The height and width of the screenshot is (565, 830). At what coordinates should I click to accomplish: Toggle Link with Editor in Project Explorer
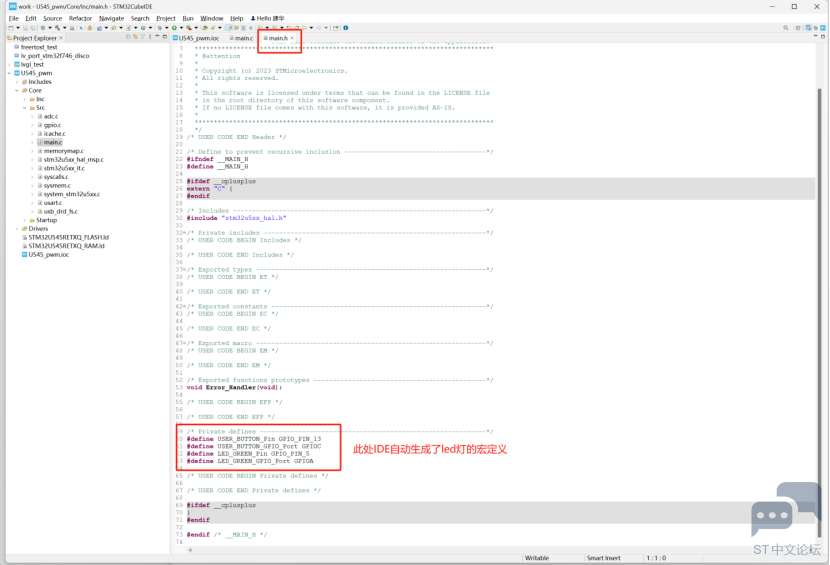[135, 37]
